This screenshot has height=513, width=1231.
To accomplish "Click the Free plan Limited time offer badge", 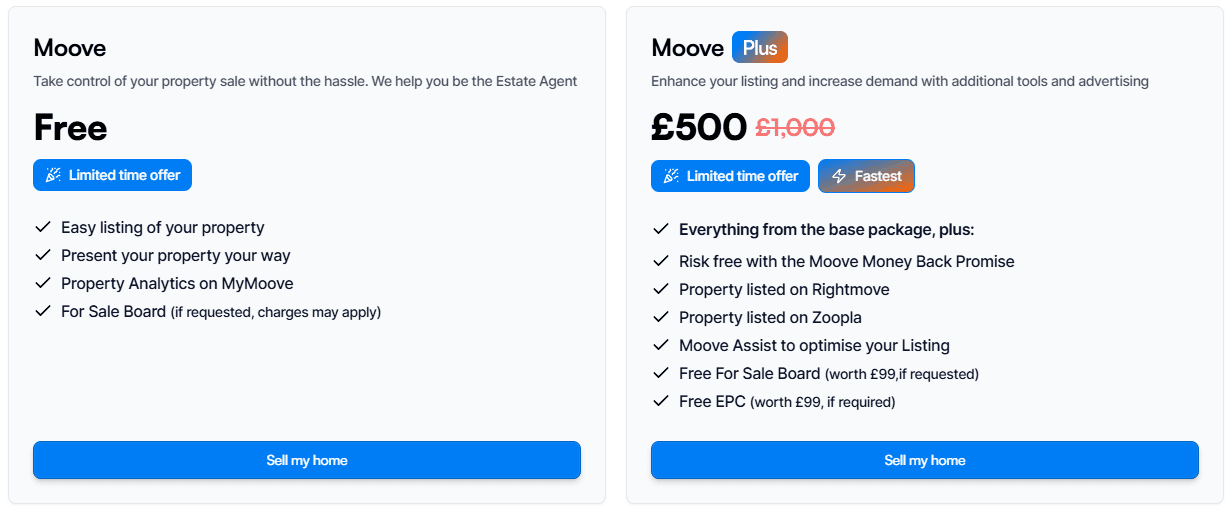I will point(112,175).
